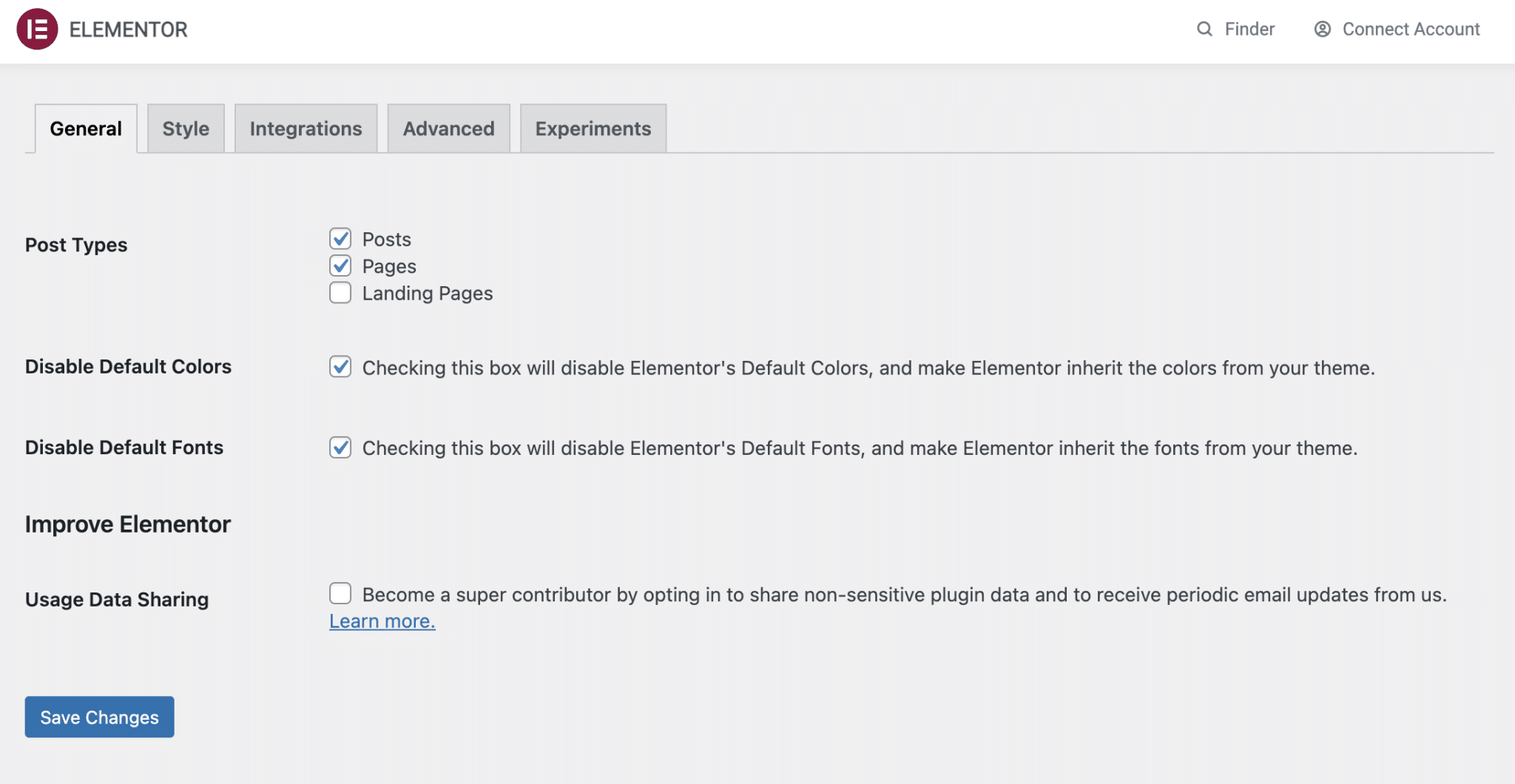Uncheck Disable Default Fonts
1515x784 pixels.
(x=340, y=447)
